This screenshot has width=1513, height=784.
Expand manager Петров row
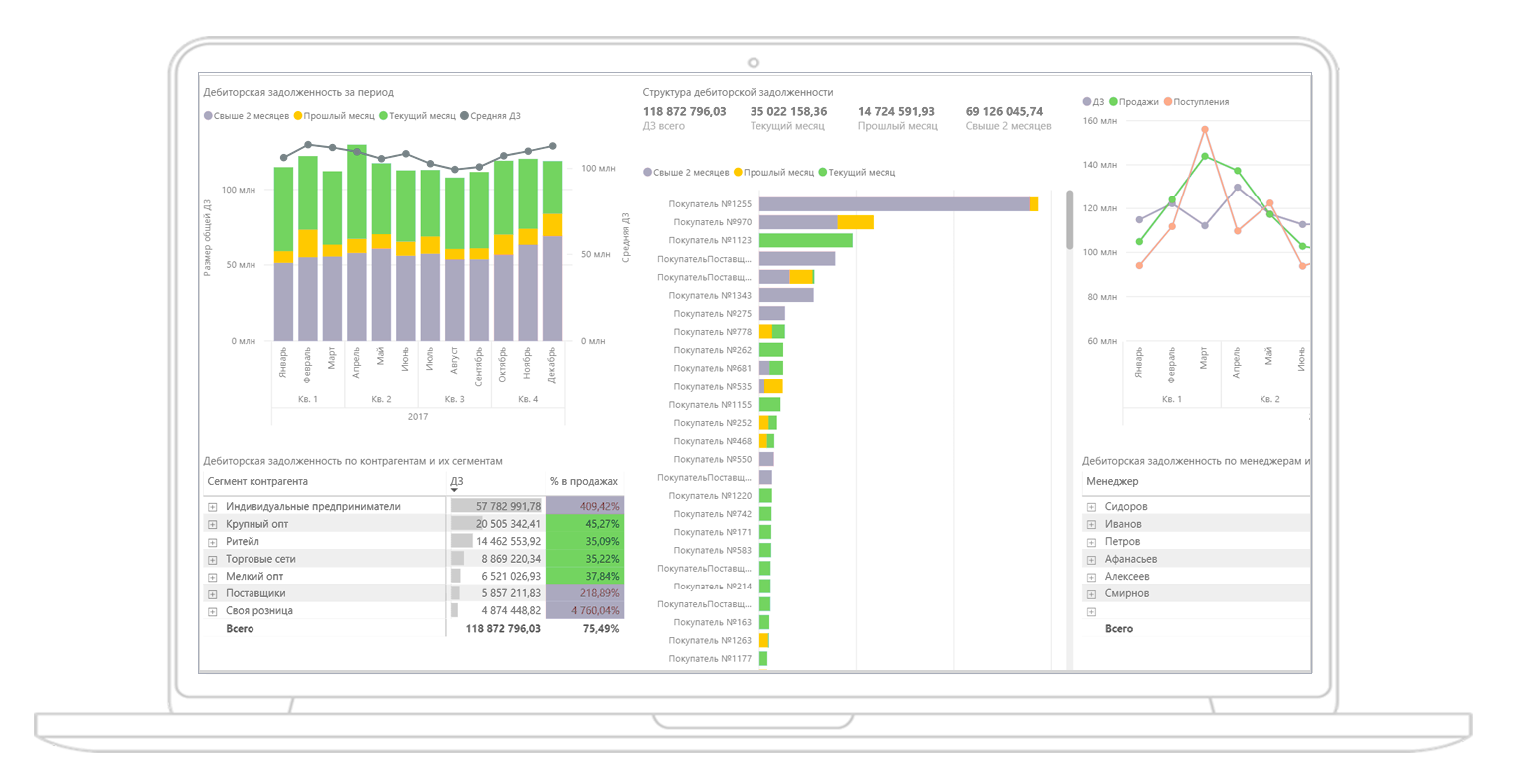(x=1092, y=542)
